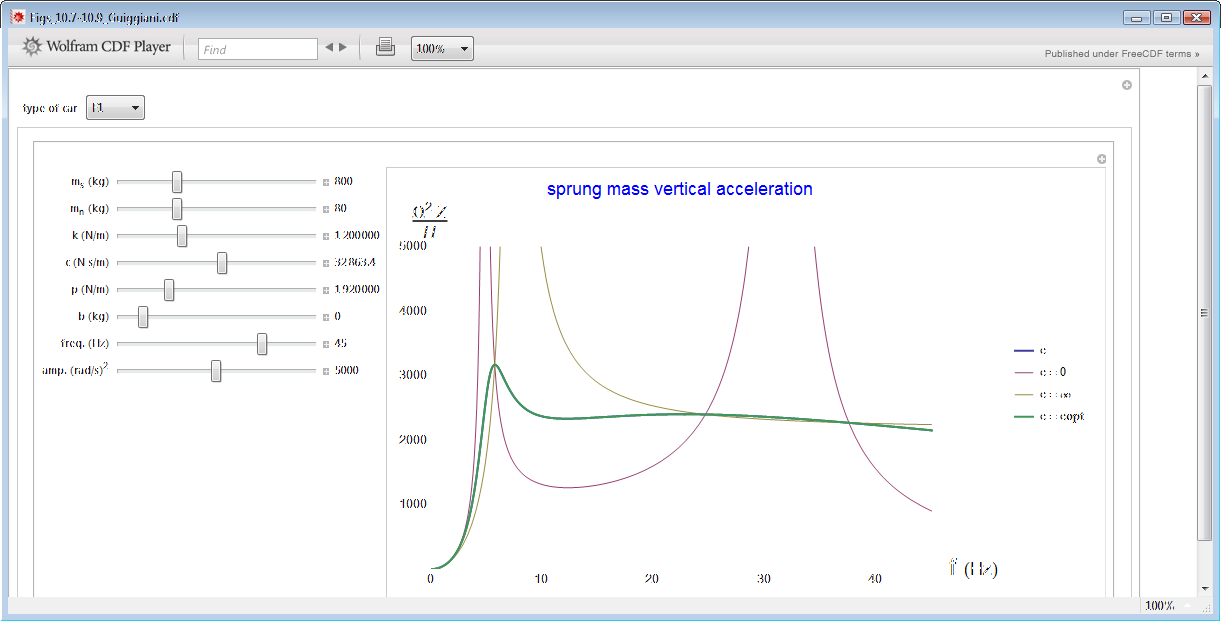Viewport: 1221px width, 622px height.
Task: Open the 100% zoom dropdown
Action: pyautogui.click(x=442, y=49)
